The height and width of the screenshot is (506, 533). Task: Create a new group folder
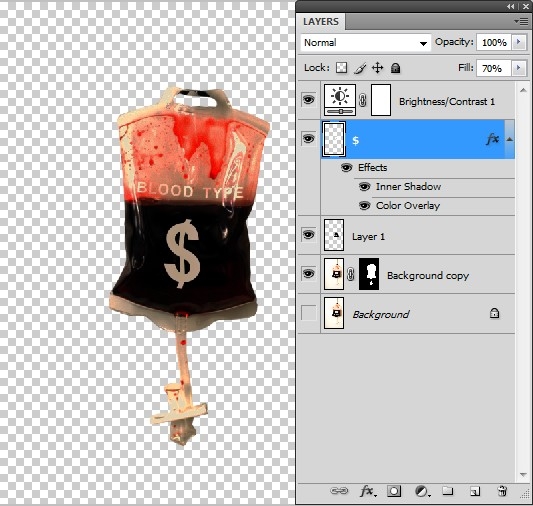[448, 490]
